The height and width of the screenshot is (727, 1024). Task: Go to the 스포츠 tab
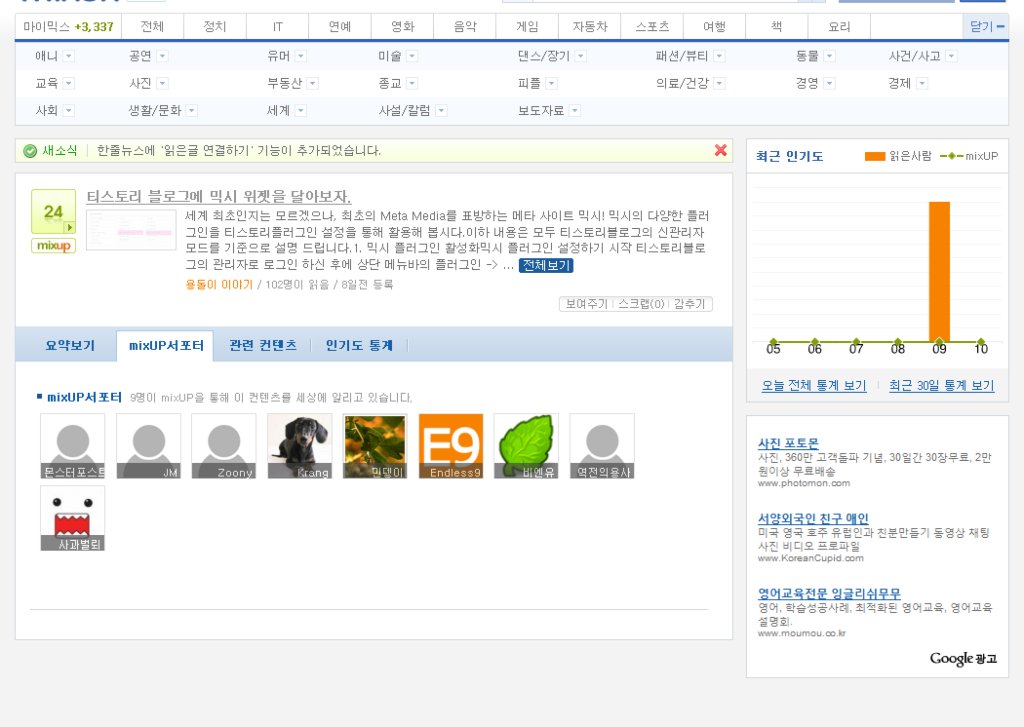652,27
